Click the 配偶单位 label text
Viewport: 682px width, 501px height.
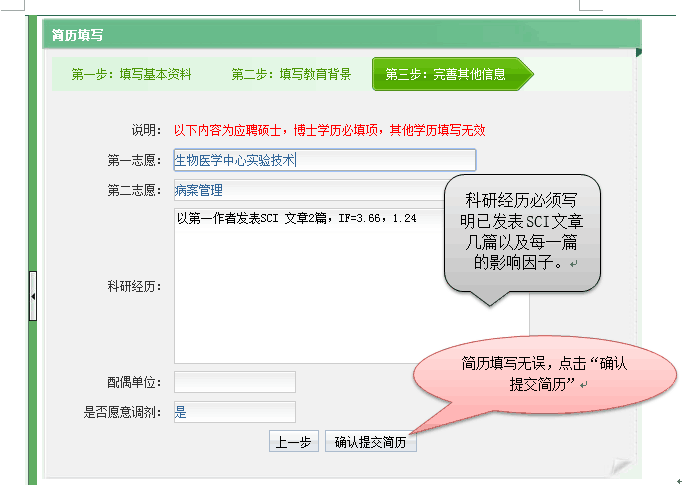[134, 382]
